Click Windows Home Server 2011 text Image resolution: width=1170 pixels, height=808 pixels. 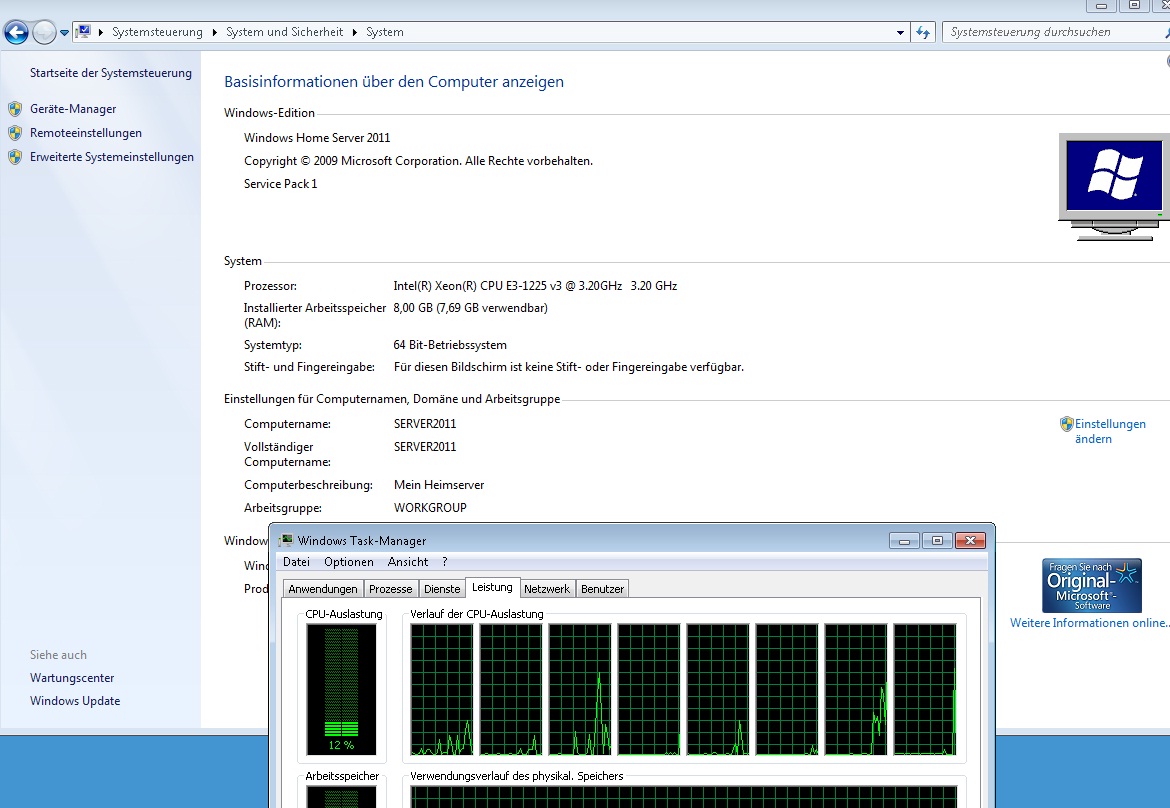[x=317, y=138]
